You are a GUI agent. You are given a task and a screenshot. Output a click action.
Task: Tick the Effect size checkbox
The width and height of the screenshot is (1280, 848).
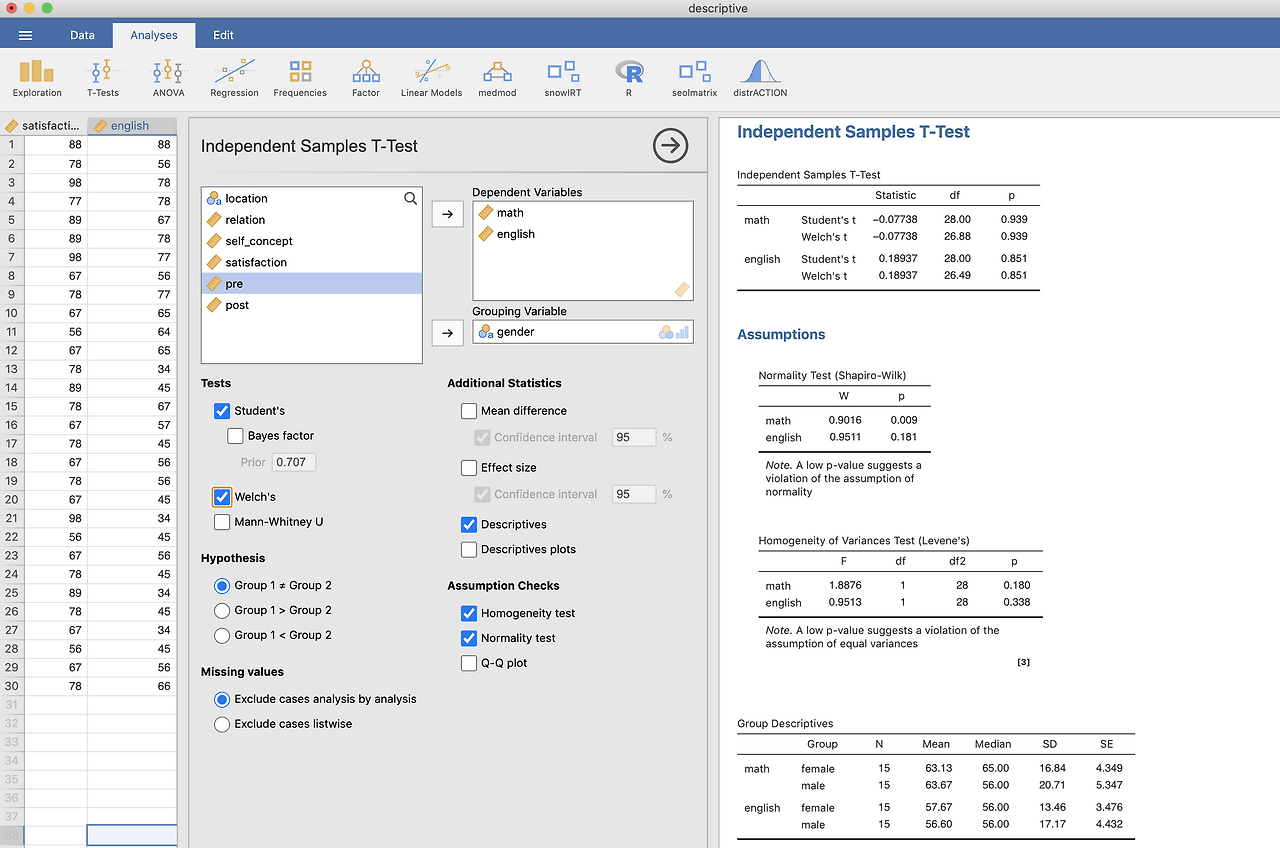pyautogui.click(x=469, y=468)
